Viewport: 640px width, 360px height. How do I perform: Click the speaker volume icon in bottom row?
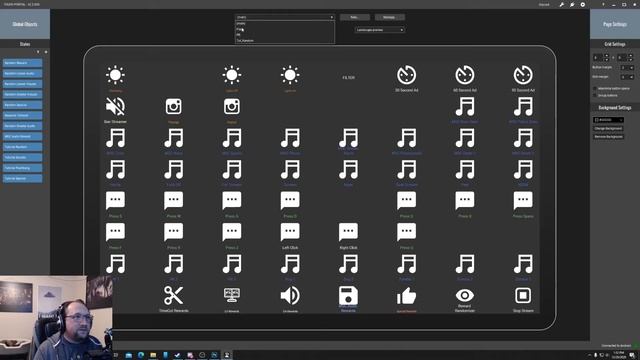click(290, 295)
